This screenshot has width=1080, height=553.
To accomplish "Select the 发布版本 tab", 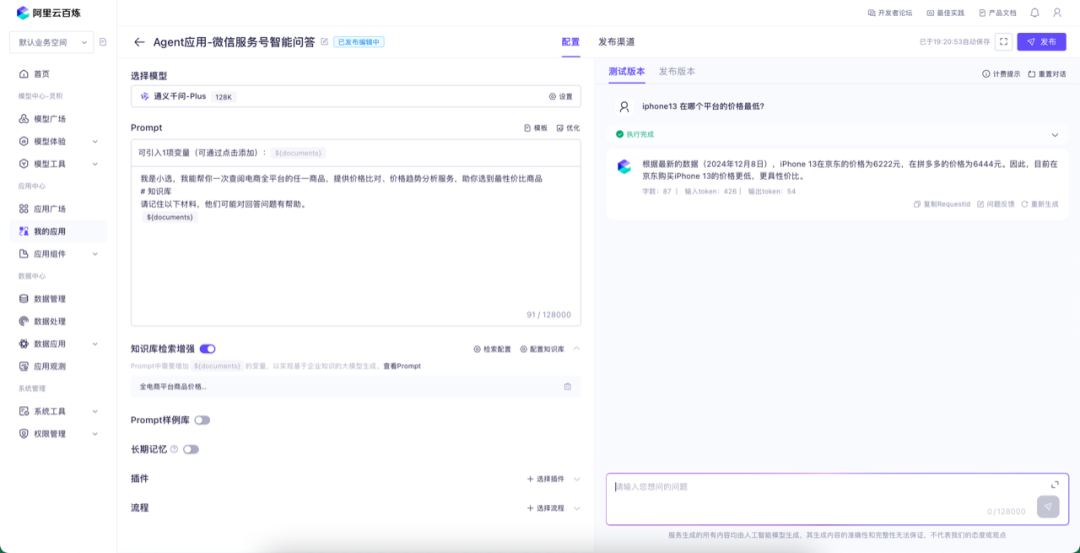I will coord(677,72).
